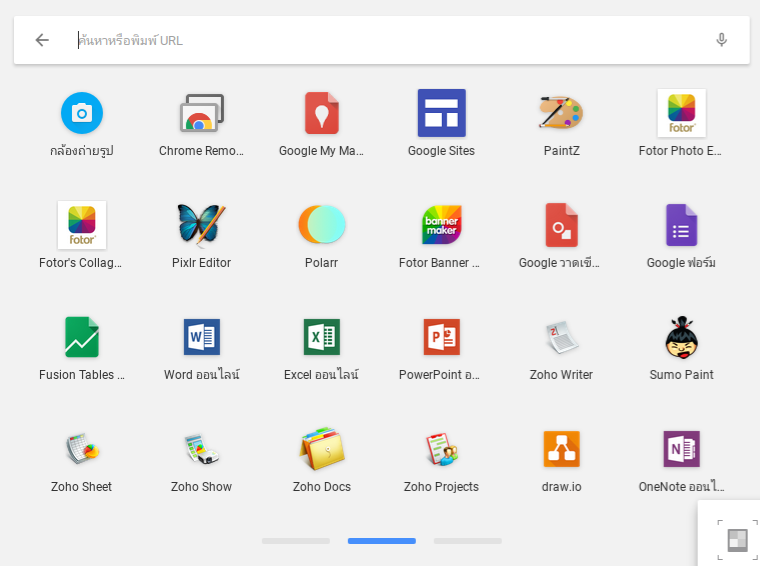Switch to the third launcher page indicator

coord(468,541)
